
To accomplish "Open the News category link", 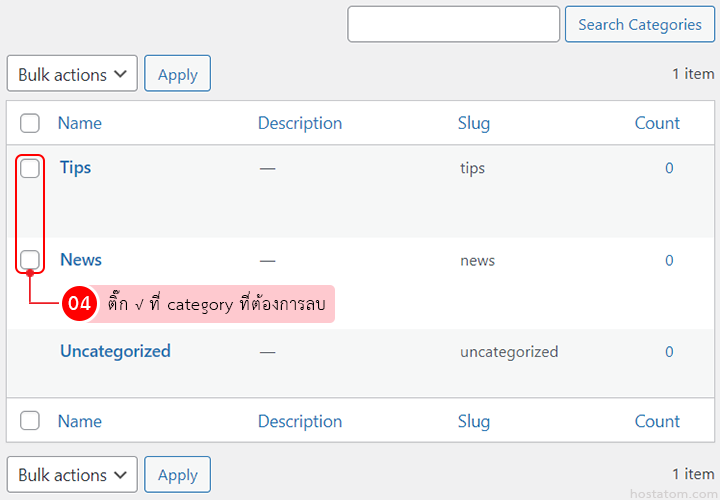I will click(x=81, y=259).
